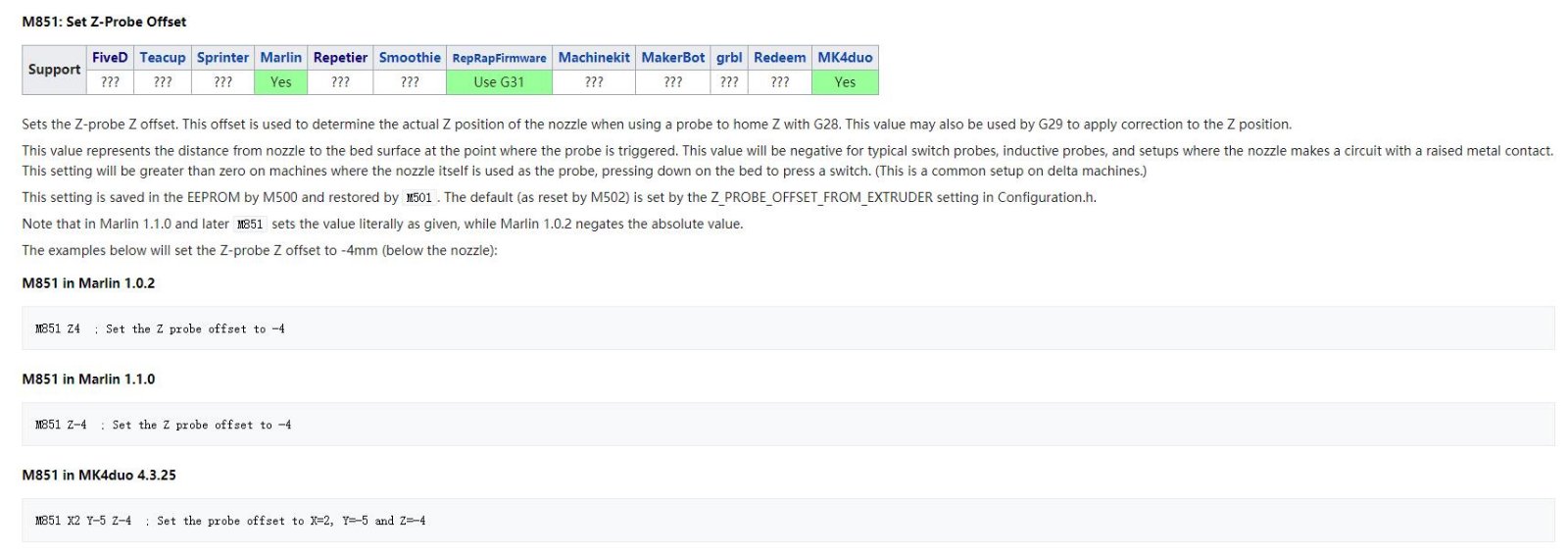Open the RepRapFirmware link
The image size is (1568, 553).
pyautogui.click(x=499, y=59)
